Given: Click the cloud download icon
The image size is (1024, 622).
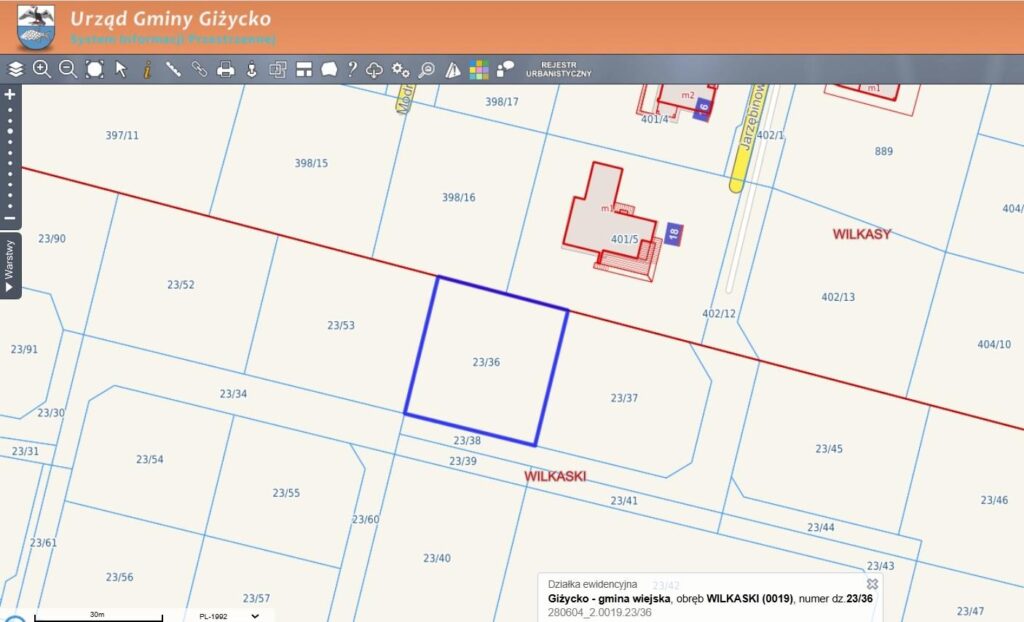Looking at the screenshot, I should point(374,69).
